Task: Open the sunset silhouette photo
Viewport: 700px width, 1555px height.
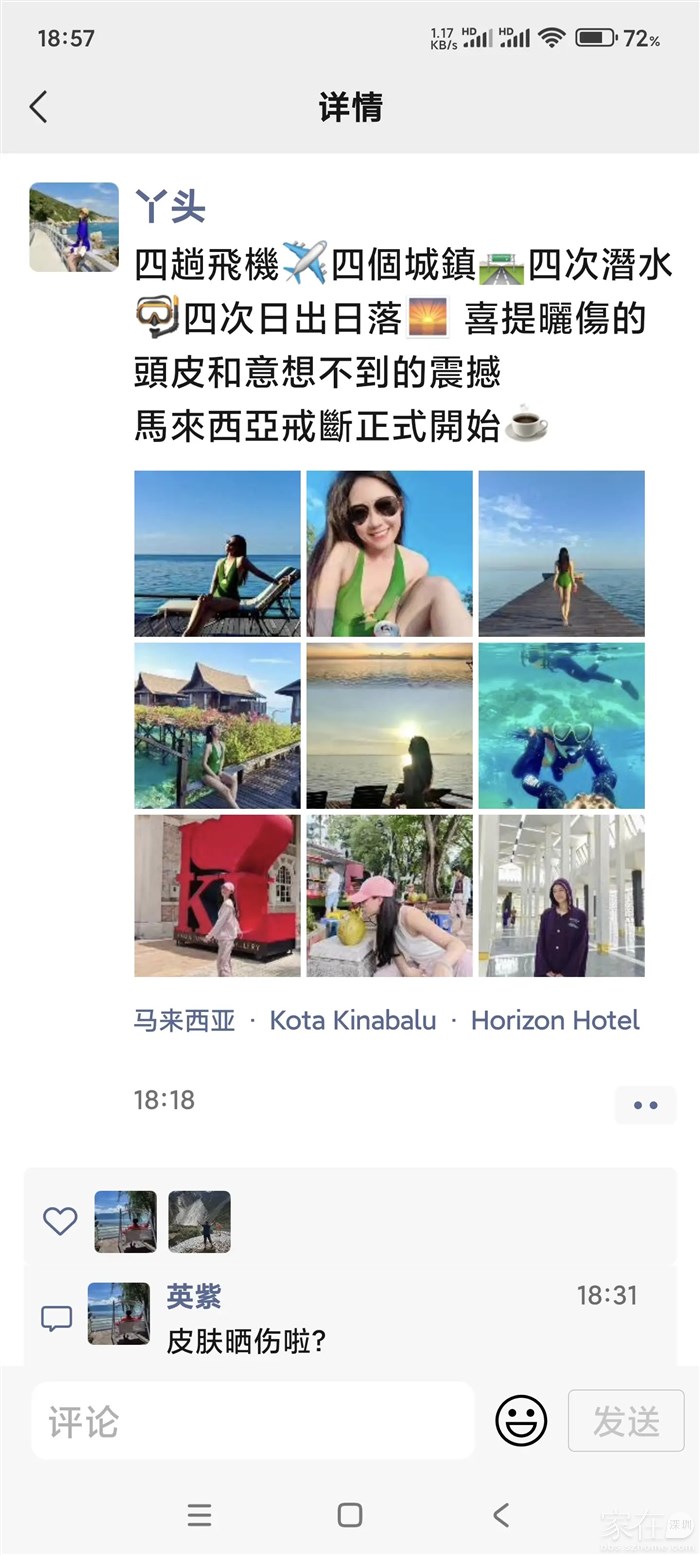Action: (389, 726)
